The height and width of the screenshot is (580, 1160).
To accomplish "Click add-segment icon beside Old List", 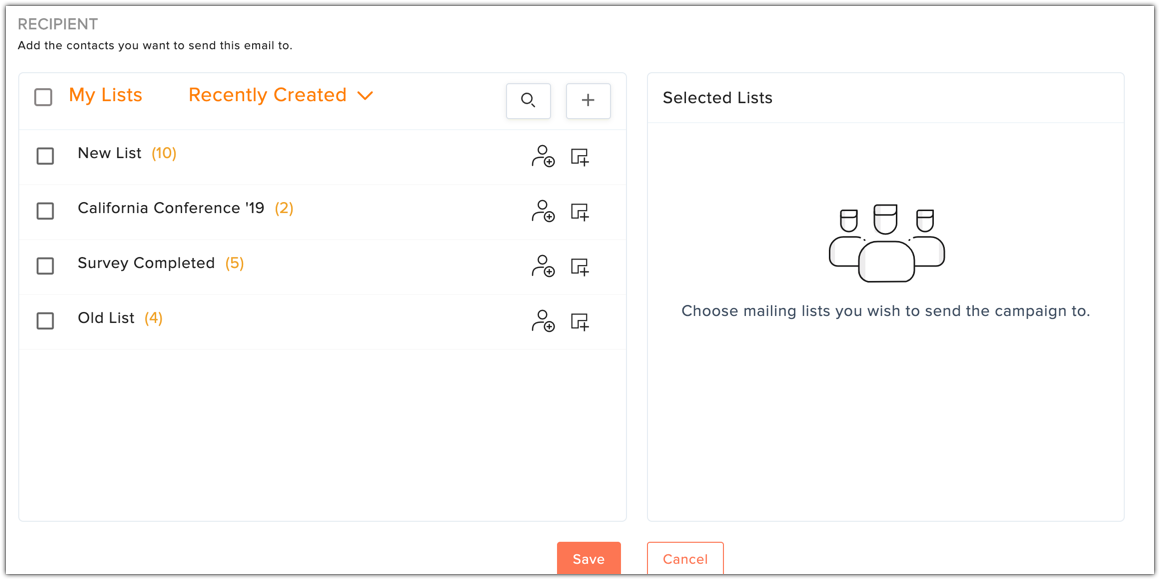I will click(x=580, y=321).
